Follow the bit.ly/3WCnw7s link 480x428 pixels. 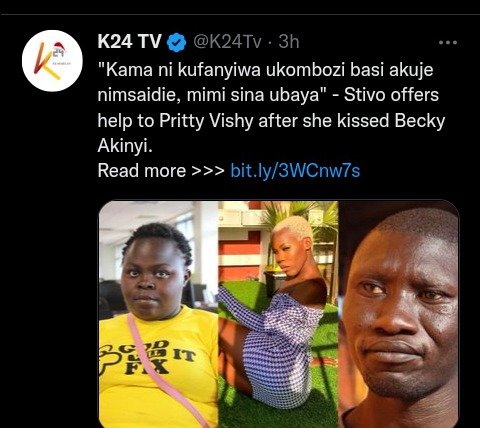tap(295, 171)
